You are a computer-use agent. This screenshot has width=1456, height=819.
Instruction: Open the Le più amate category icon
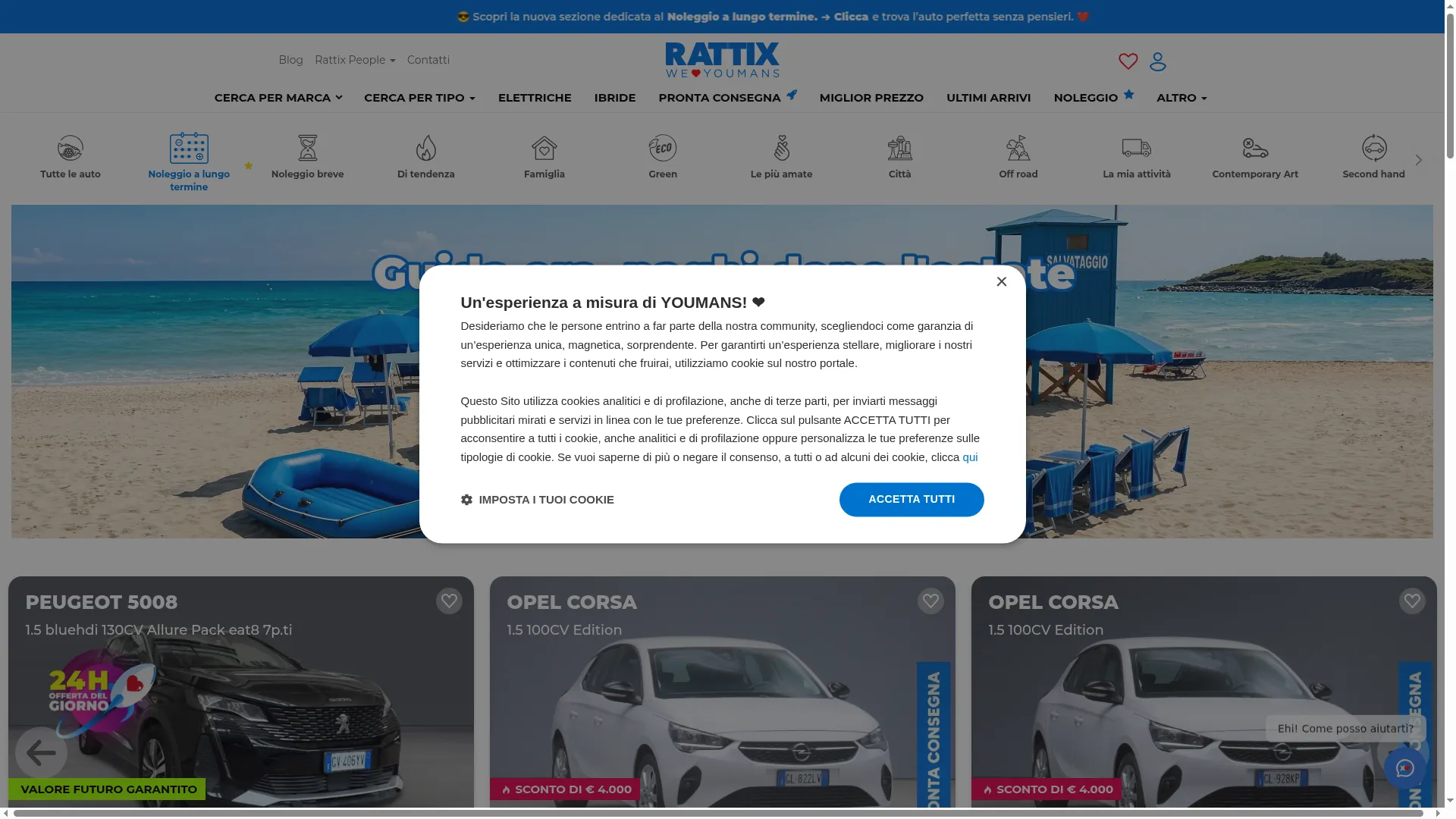pyautogui.click(x=782, y=148)
